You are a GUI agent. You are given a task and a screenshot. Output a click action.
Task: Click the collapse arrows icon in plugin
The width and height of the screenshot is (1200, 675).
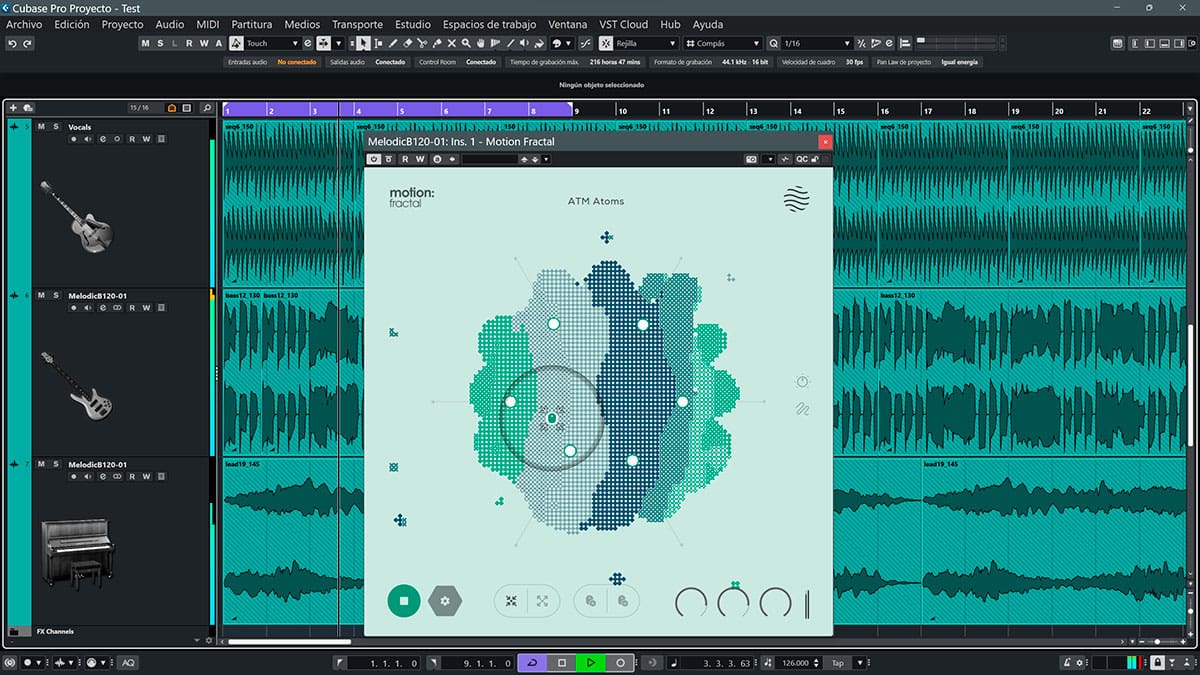pos(511,601)
